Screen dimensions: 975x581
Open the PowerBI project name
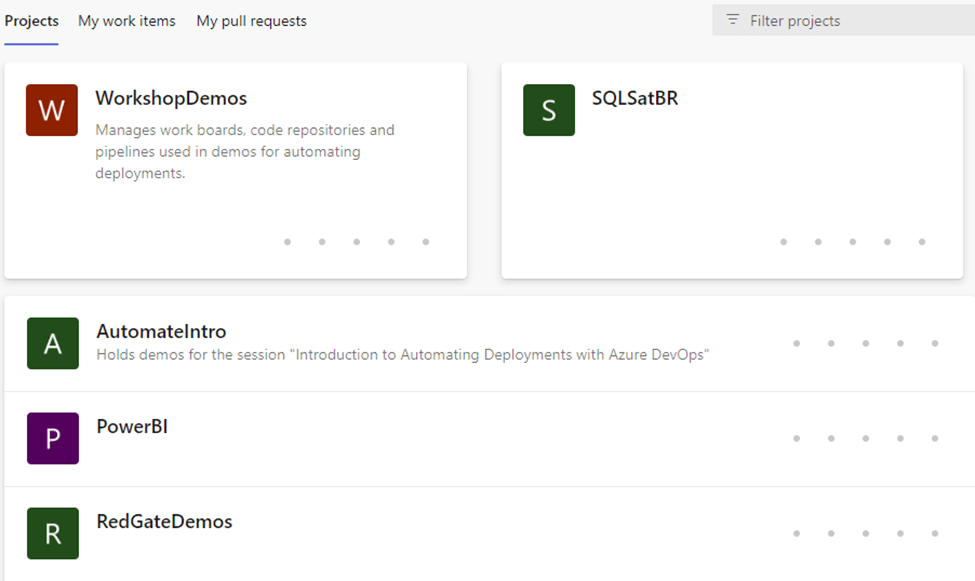tap(132, 426)
